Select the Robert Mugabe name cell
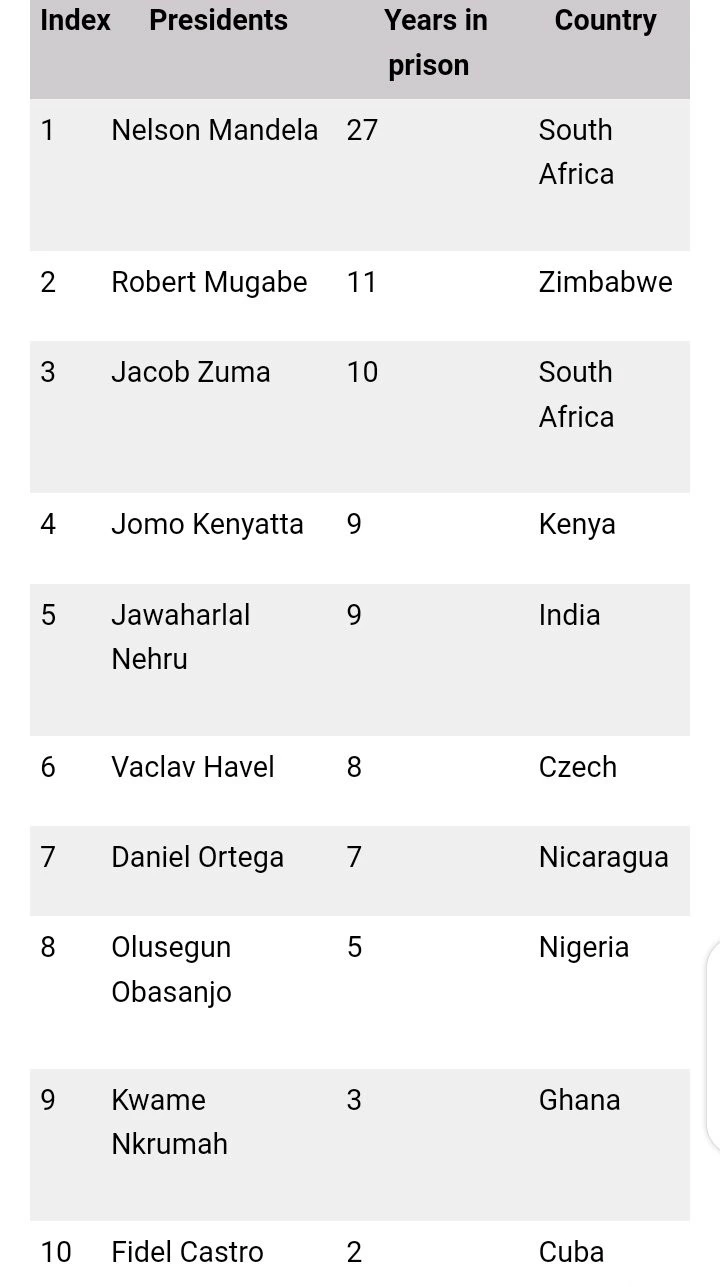 pos(209,282)
